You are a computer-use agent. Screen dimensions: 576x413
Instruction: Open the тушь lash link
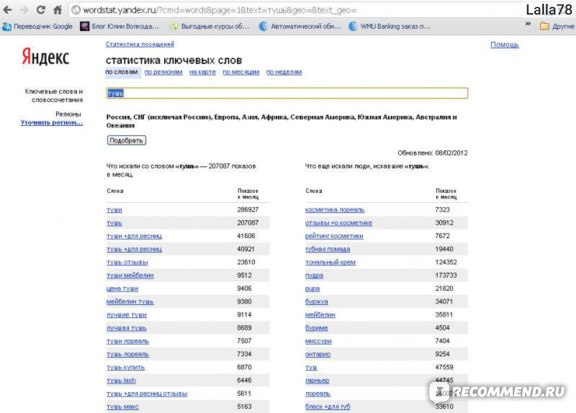[x=121, y=381]
